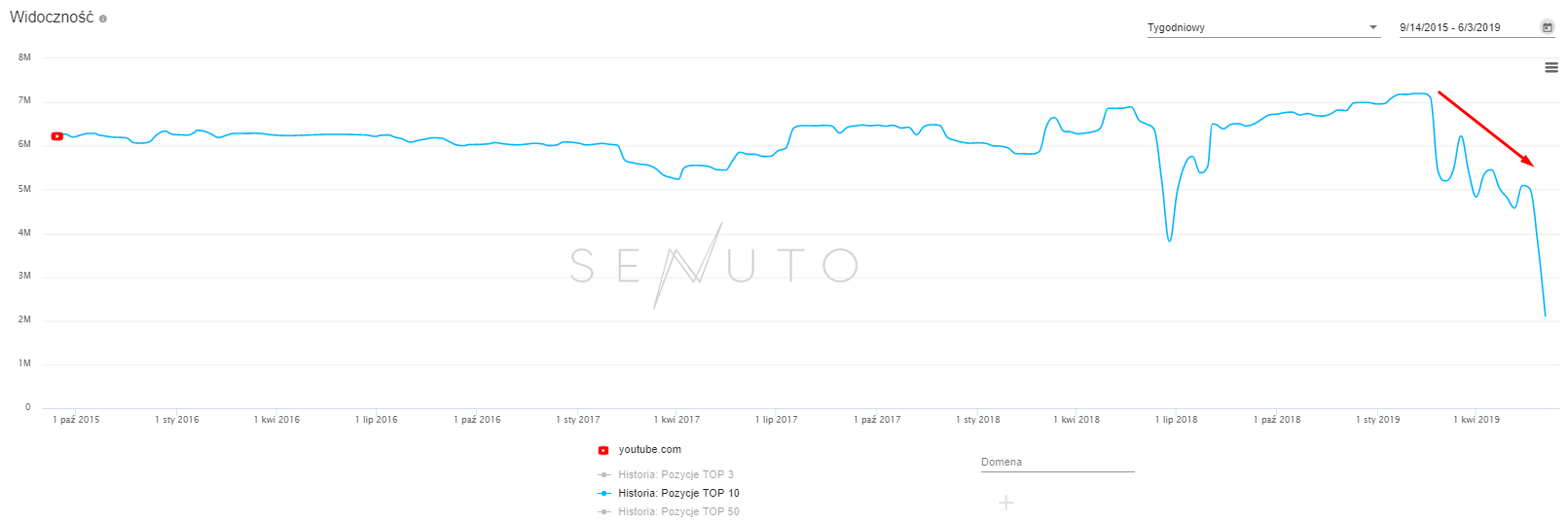Viewport: 1568px width, 525px height.
Task: Click the Senuto watermark logo
Action: point(713,265)
